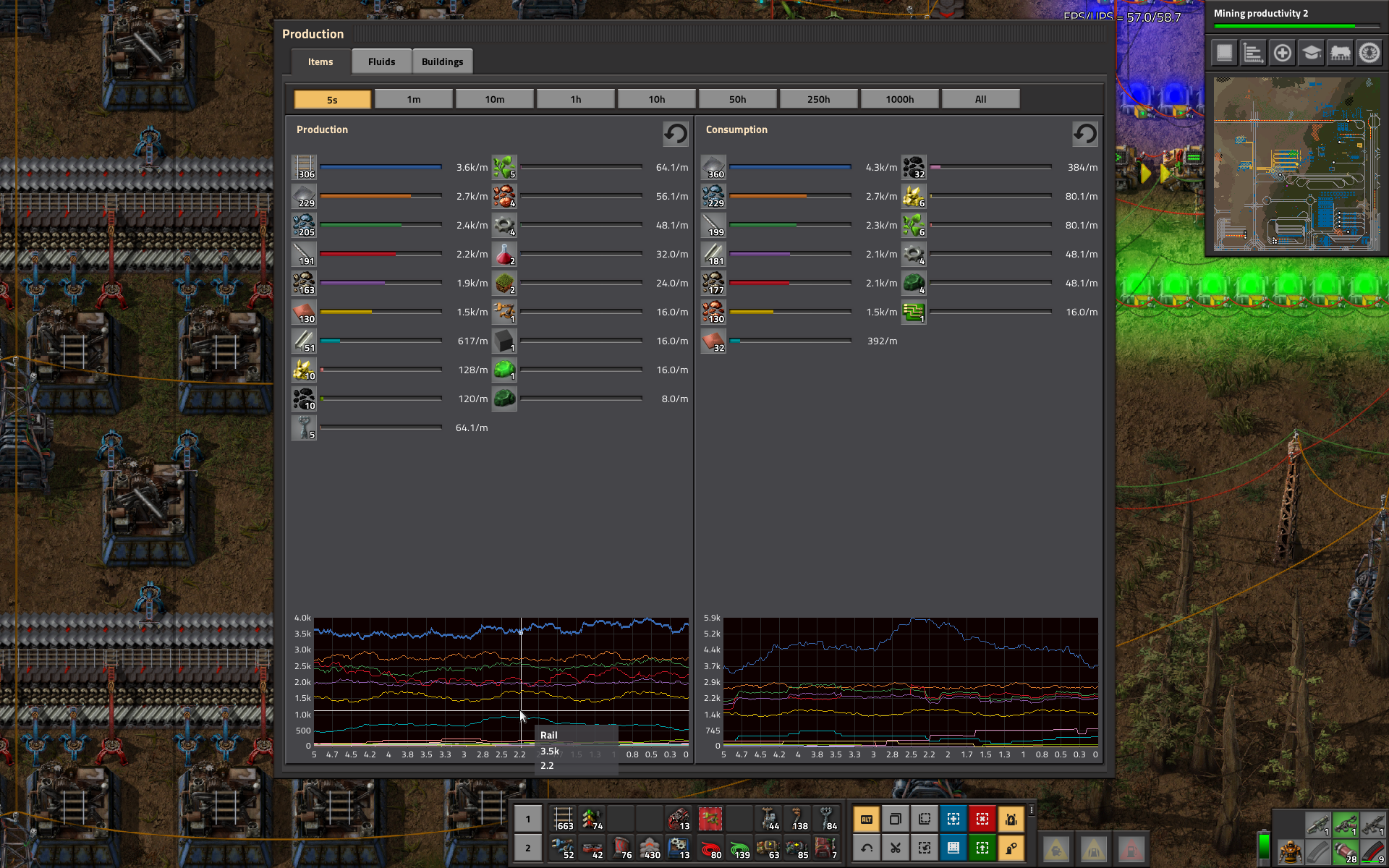Screen dimensions: 1389x868
Task: Select the Items tab
Action: [x=320, y=61]
